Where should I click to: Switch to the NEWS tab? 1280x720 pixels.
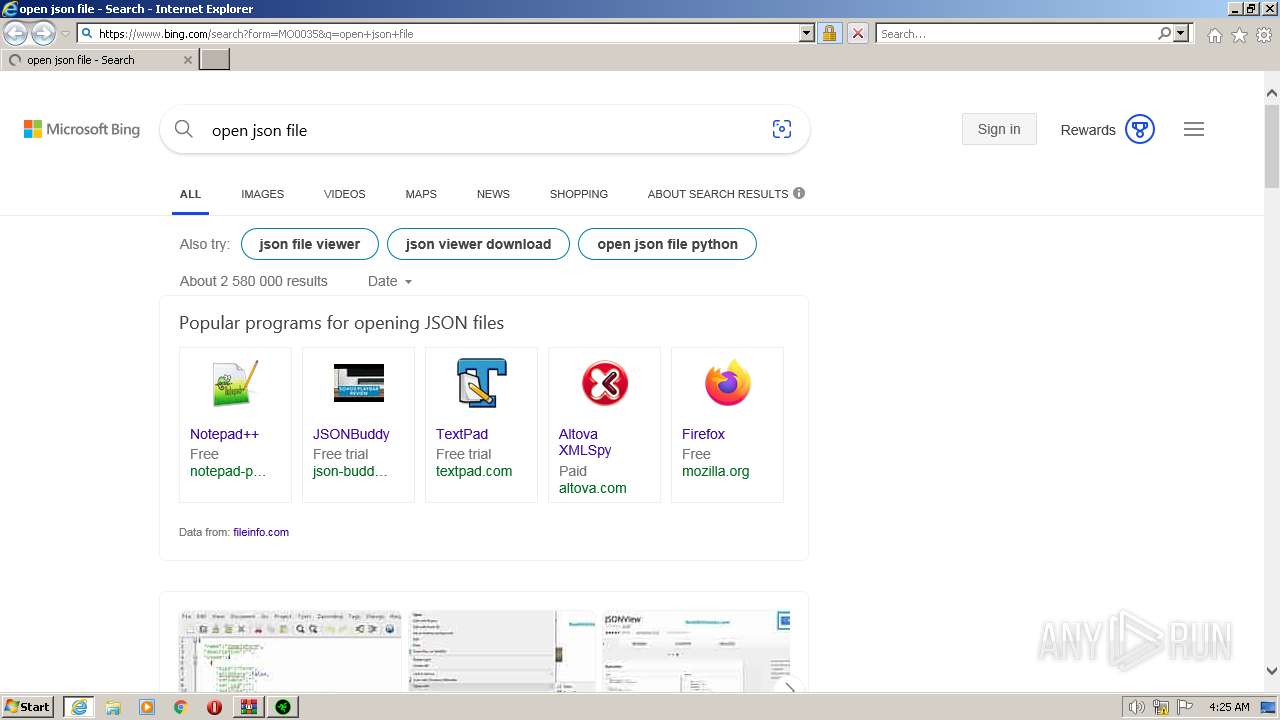[x=493, y=194]
